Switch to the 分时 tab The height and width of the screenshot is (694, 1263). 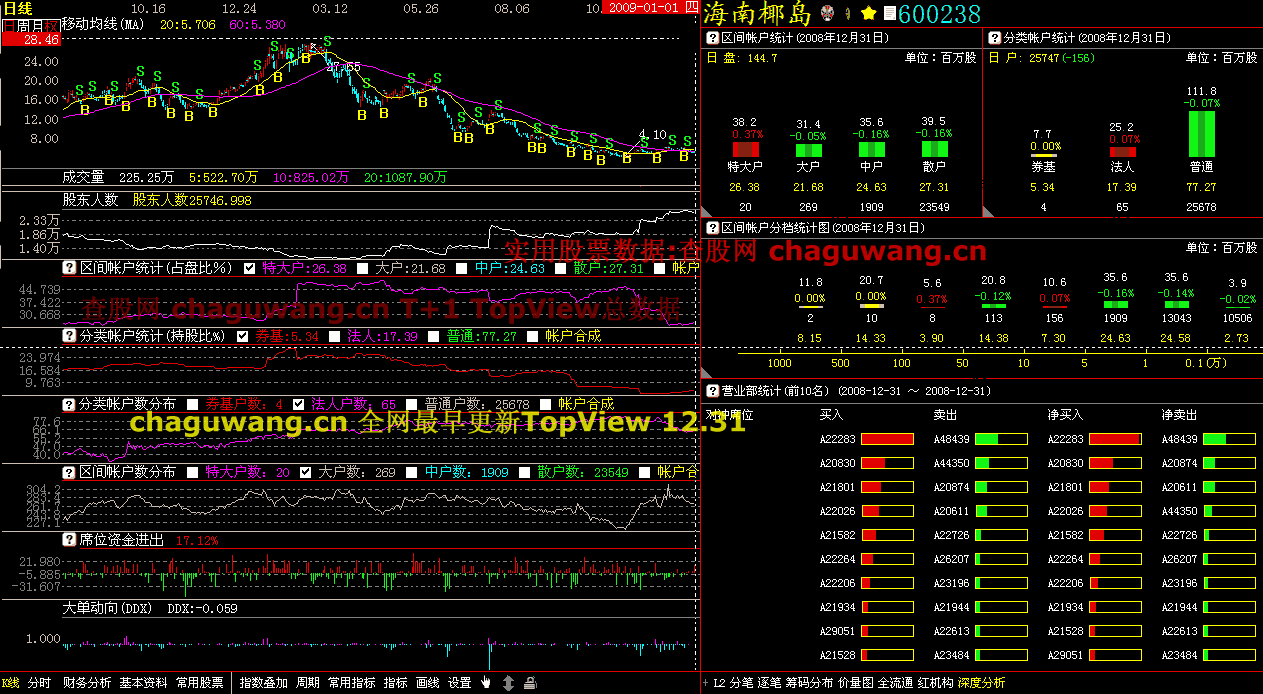(x=39, y=683)
